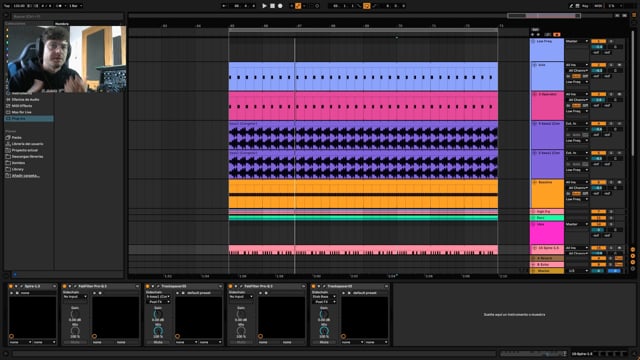Open Librería del usuario folder
This screenshot has height=360, width=640.
click(x=27, y=144)
